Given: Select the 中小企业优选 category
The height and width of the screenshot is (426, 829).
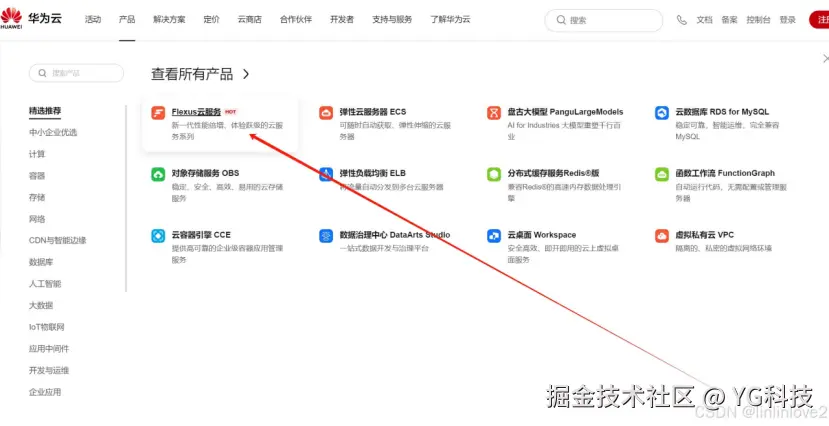Looking at the screenshot, I should [x=53, y=132].
